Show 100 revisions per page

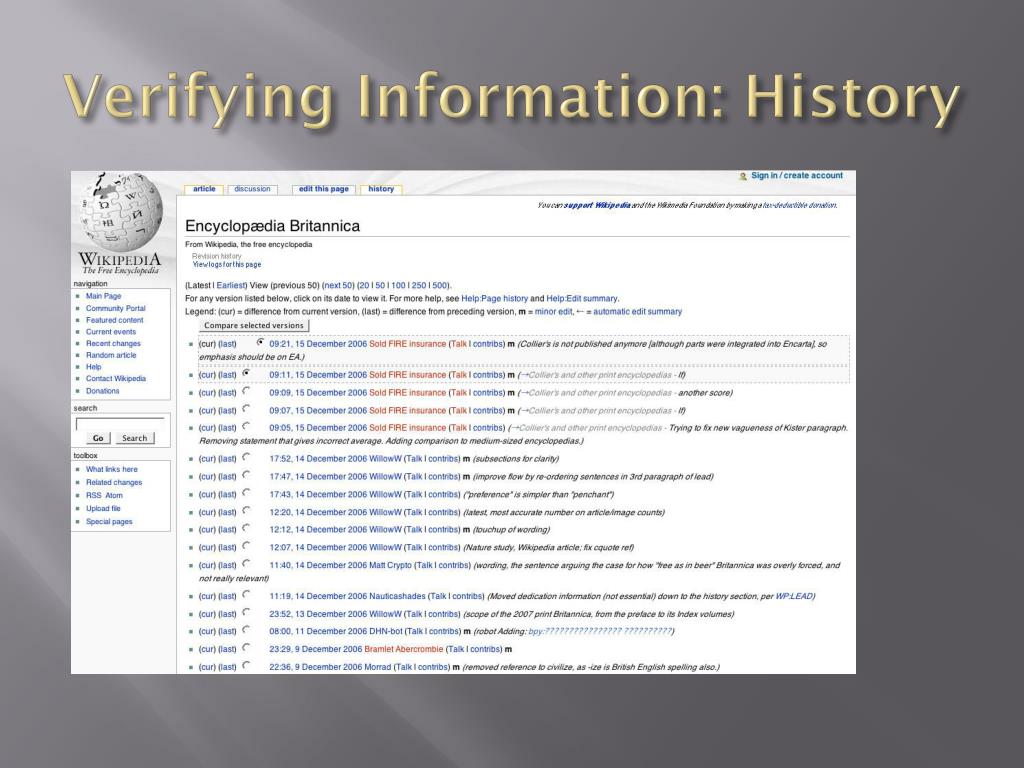398,285
